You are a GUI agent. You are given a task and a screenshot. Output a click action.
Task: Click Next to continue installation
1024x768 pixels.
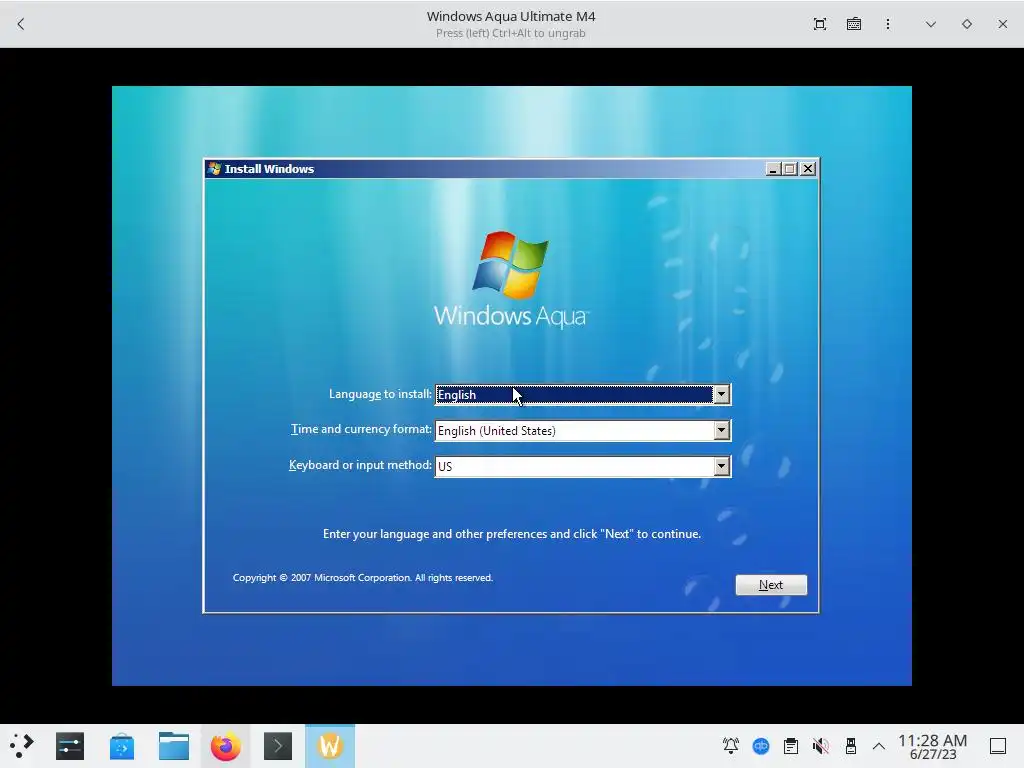coord(771,585)
